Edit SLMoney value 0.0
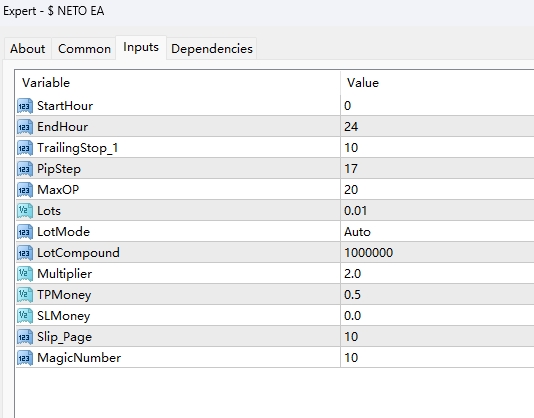534x418 pixels. click(x=437, y=316)
